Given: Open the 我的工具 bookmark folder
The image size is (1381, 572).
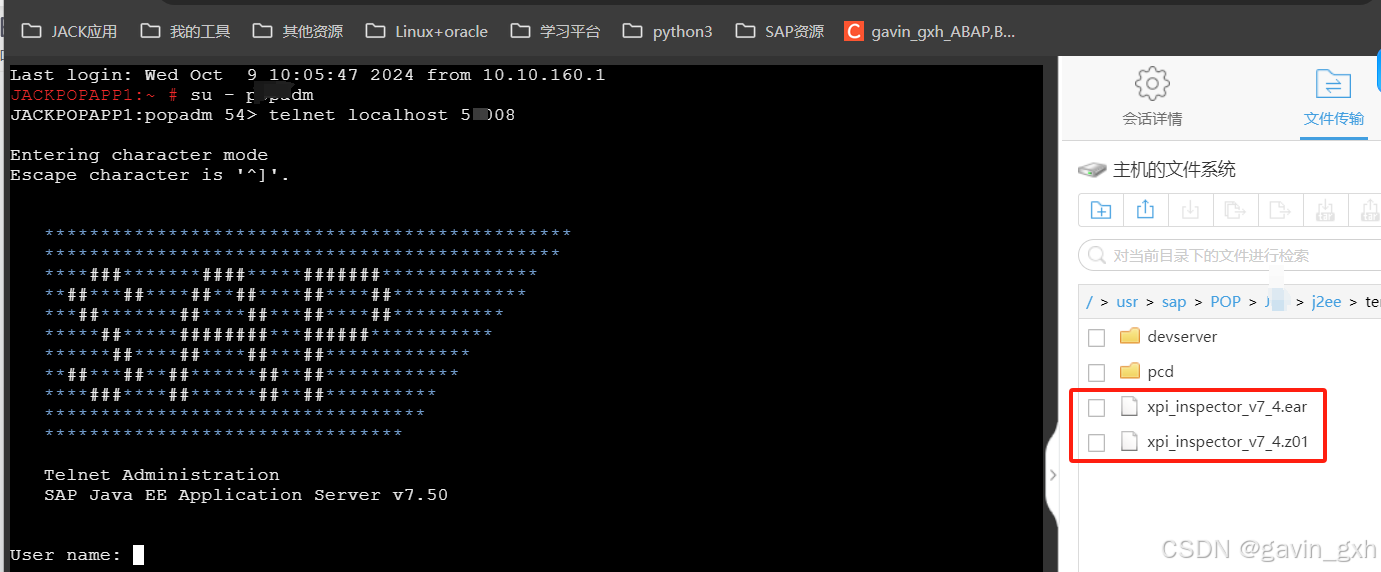Looking at the screenshot, I should pyautogui.click(x=185, y=31).
